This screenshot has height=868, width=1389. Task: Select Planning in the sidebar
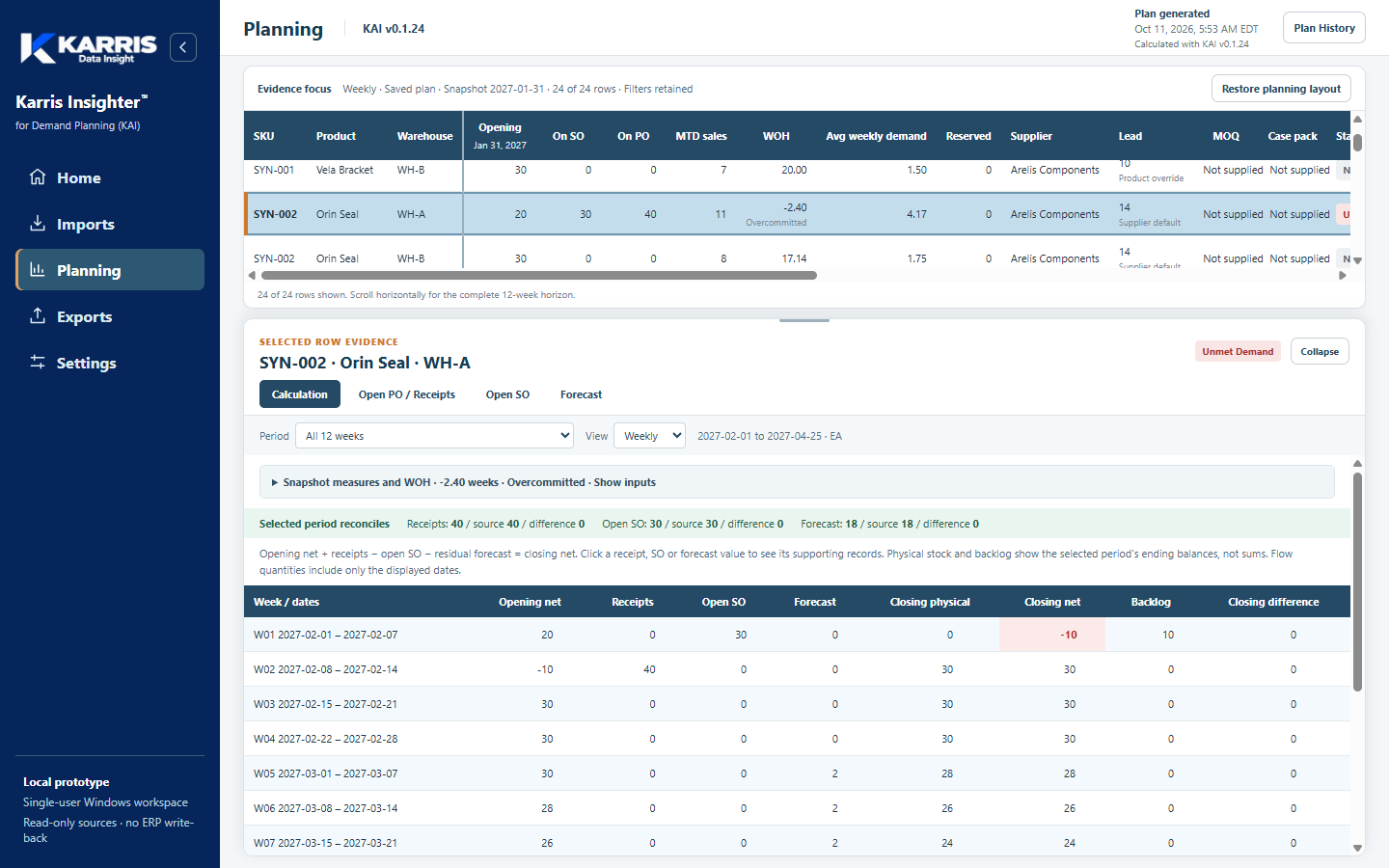[x=110, y=270]
